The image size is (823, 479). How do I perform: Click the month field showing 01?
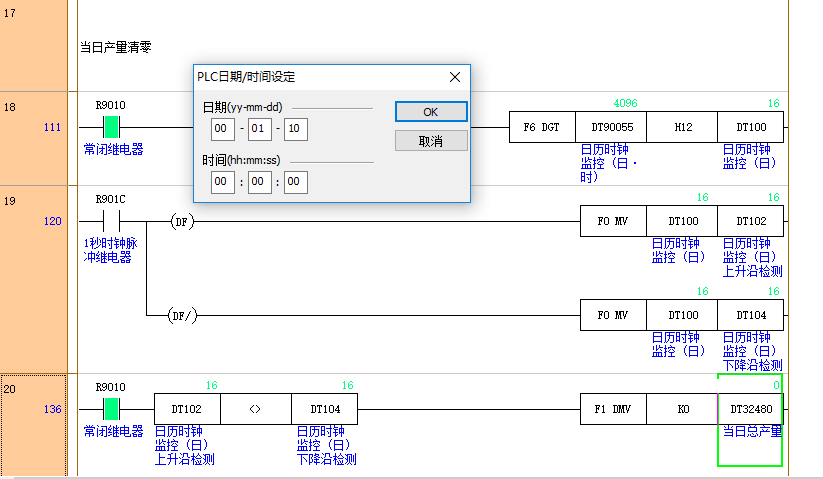click(x=259, y=129)
